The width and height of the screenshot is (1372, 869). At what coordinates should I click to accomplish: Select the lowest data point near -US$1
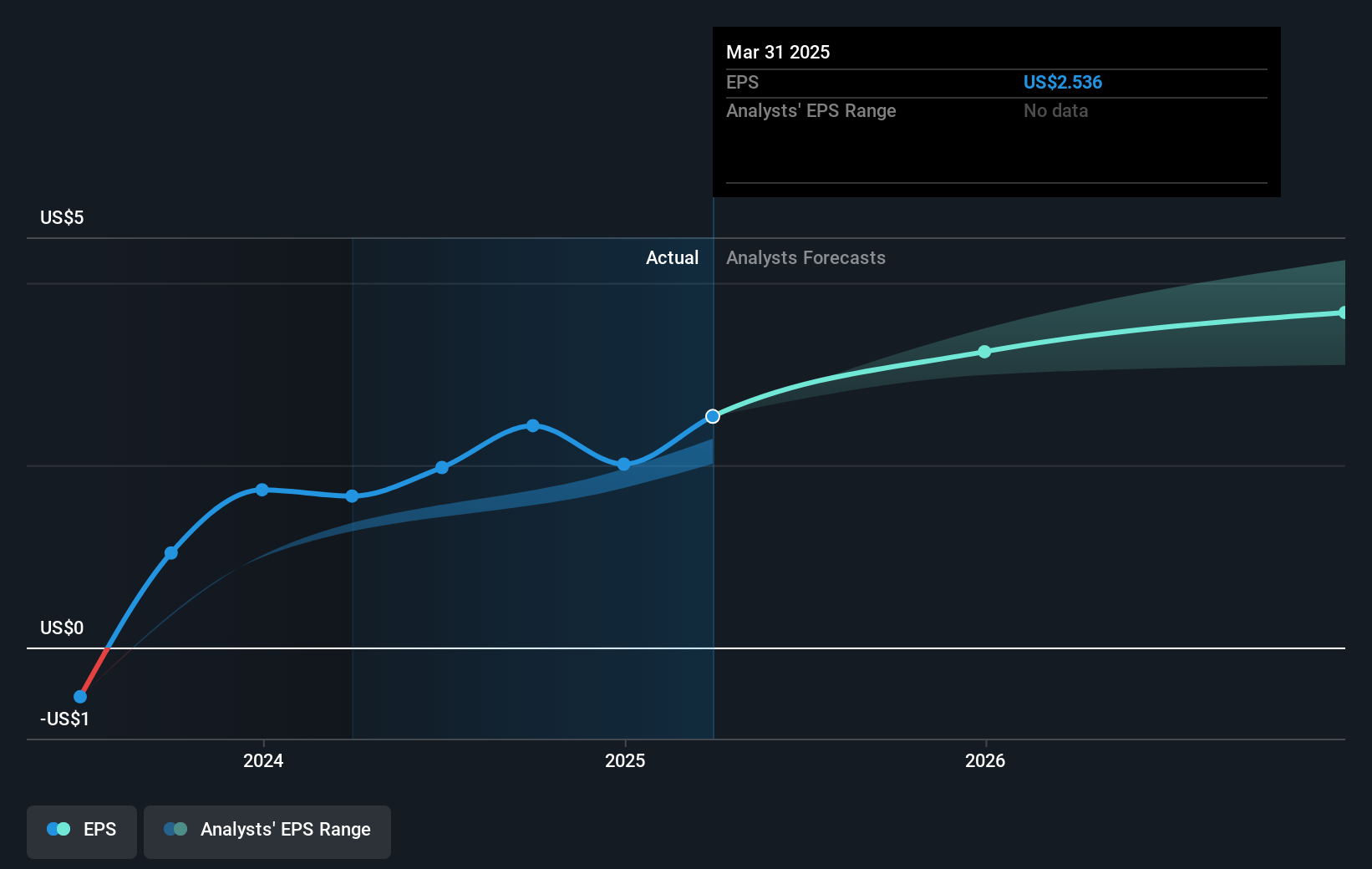click(79, 696)
